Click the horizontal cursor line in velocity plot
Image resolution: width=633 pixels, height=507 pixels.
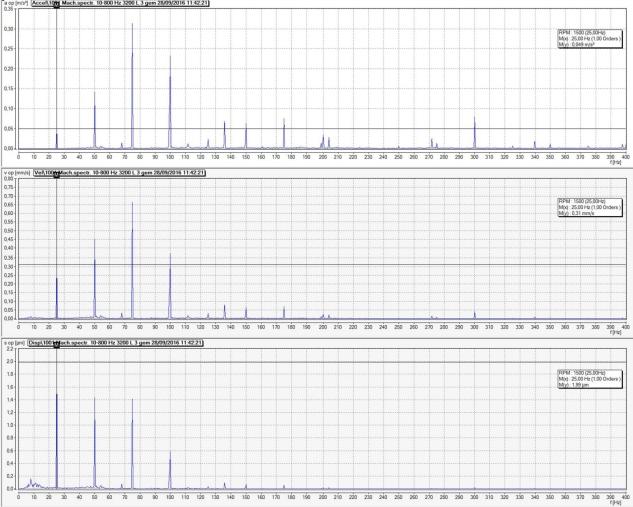pyautogui.click(x=322, y=265)
